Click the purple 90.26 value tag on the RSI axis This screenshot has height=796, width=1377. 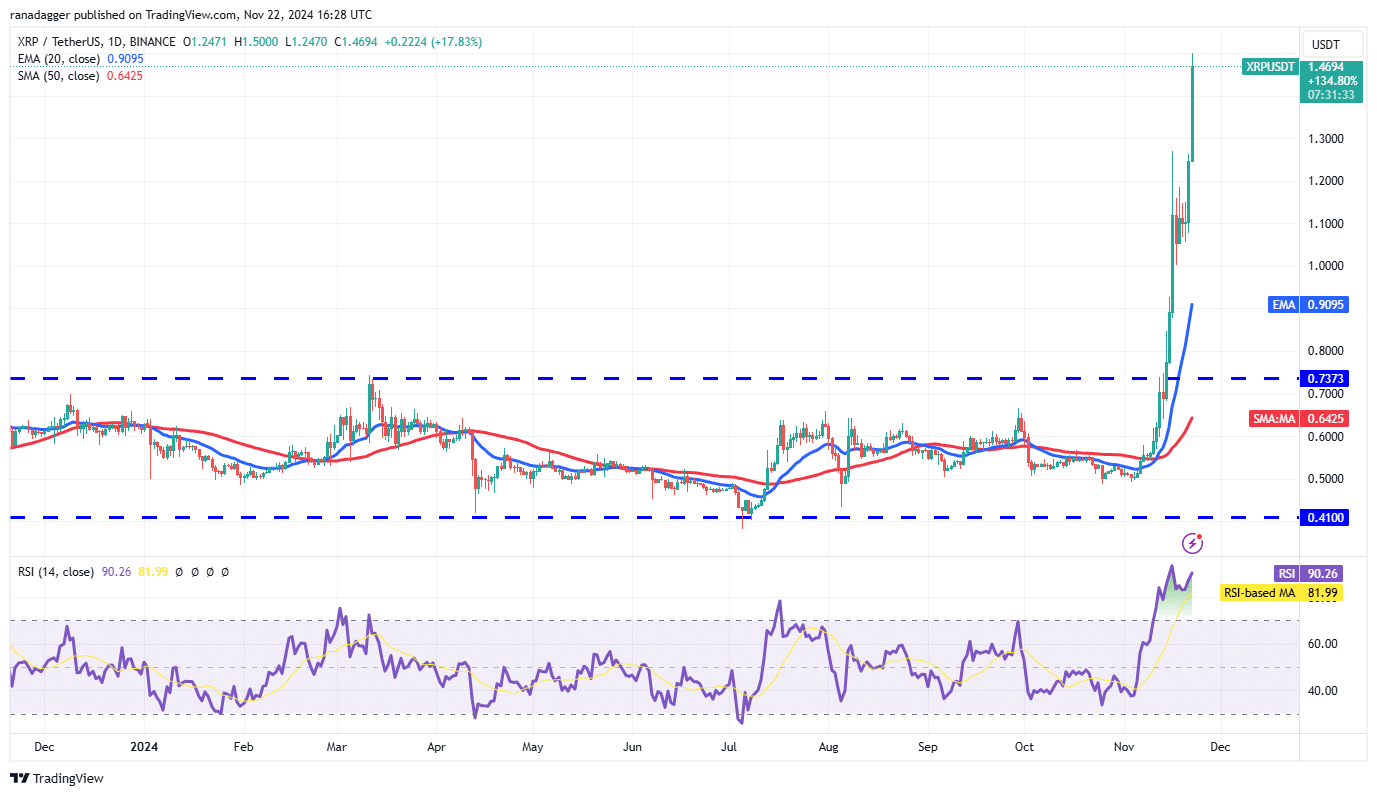coord(1321,574)
